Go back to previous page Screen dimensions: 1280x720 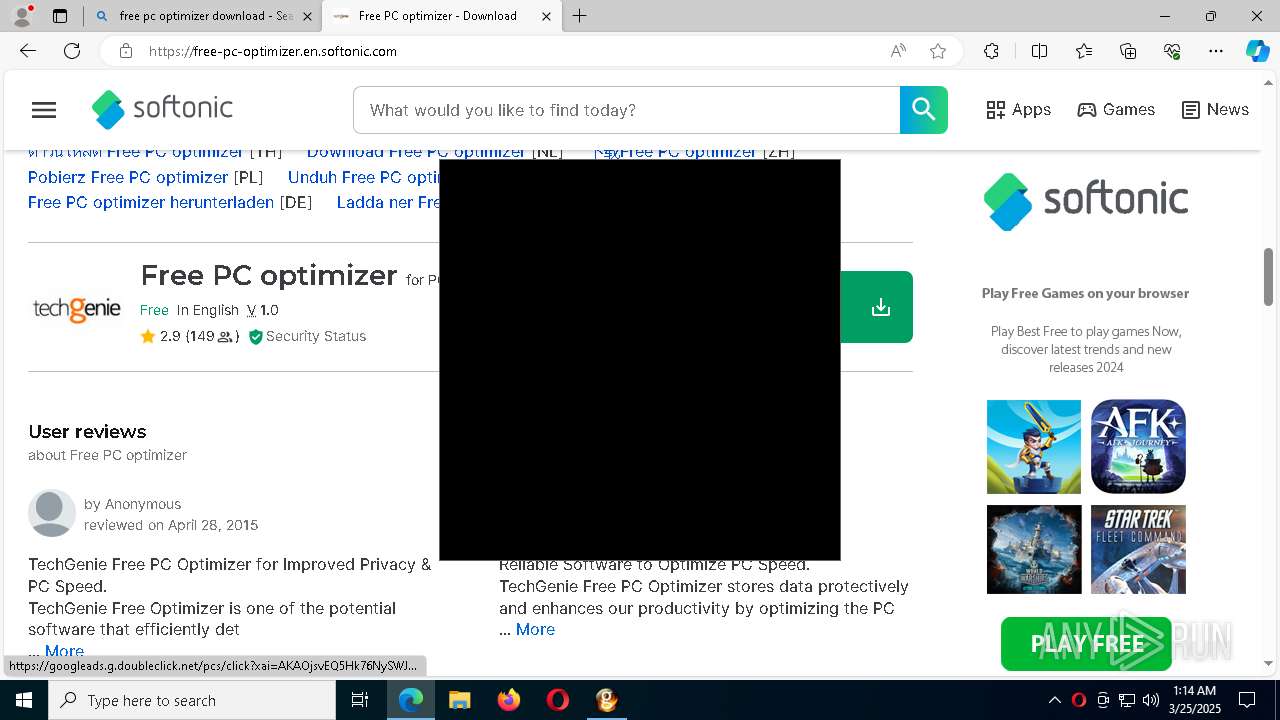tap(28, 51)
